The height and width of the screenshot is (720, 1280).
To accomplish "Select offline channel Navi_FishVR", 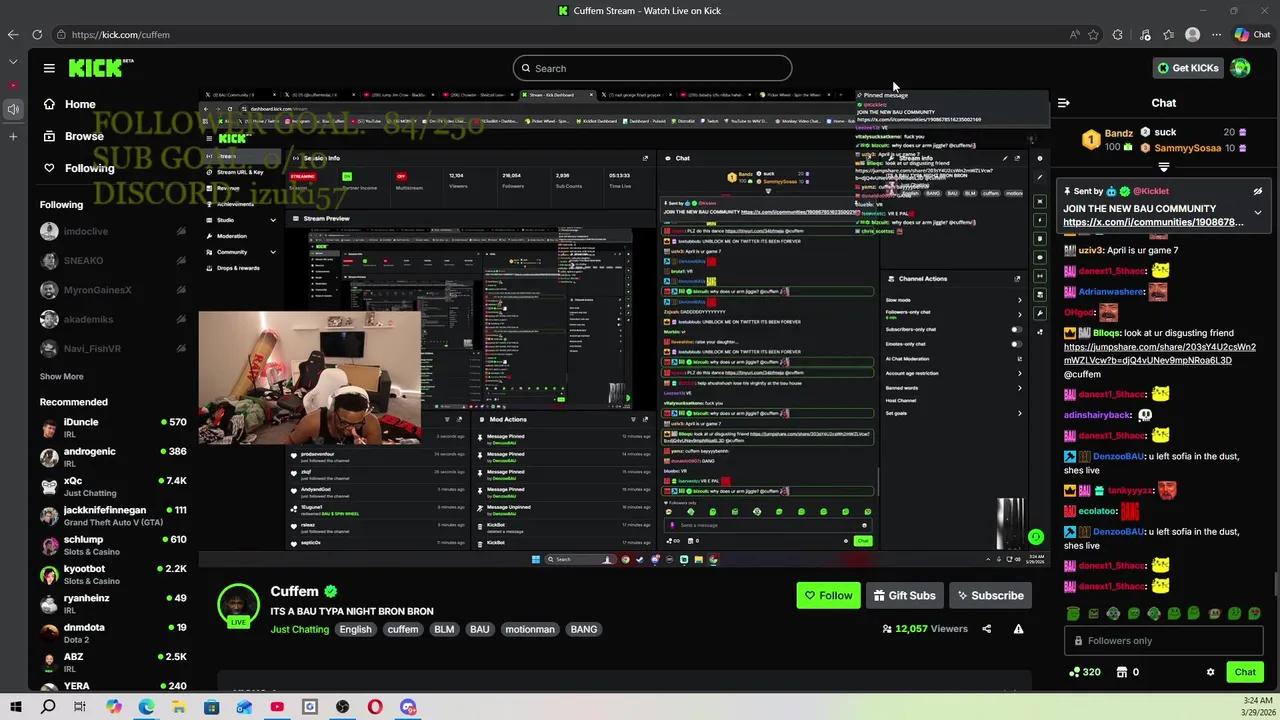I will coord(113,348).
